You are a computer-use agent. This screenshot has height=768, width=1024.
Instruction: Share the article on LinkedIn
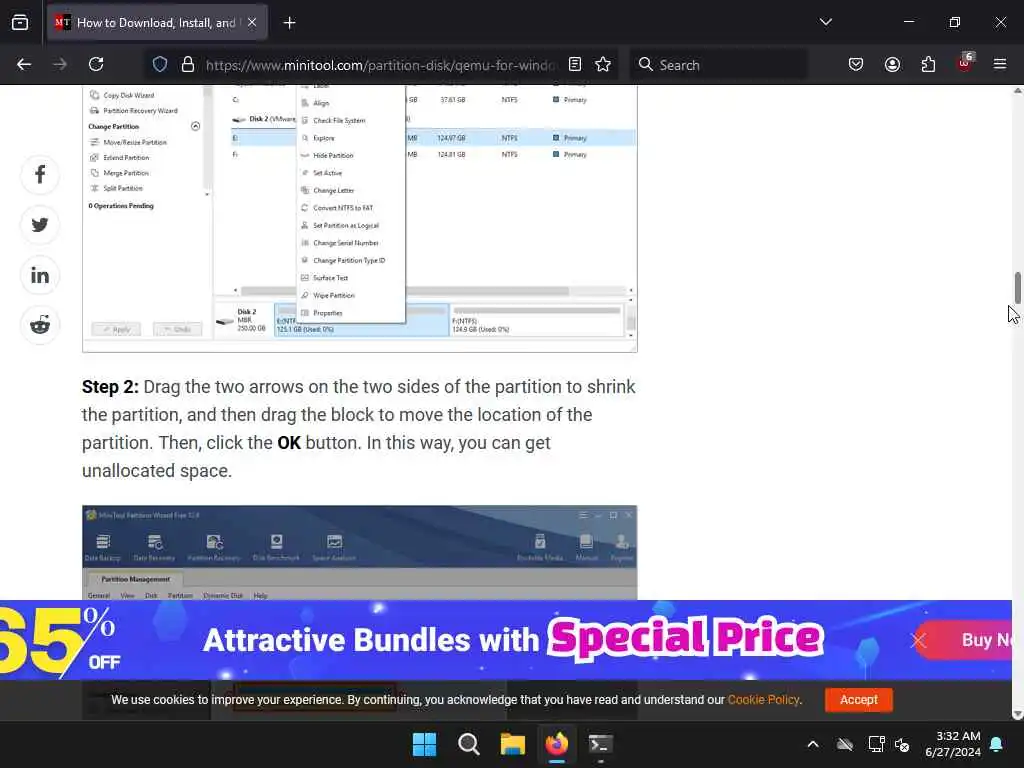click(x=40, y=275)
